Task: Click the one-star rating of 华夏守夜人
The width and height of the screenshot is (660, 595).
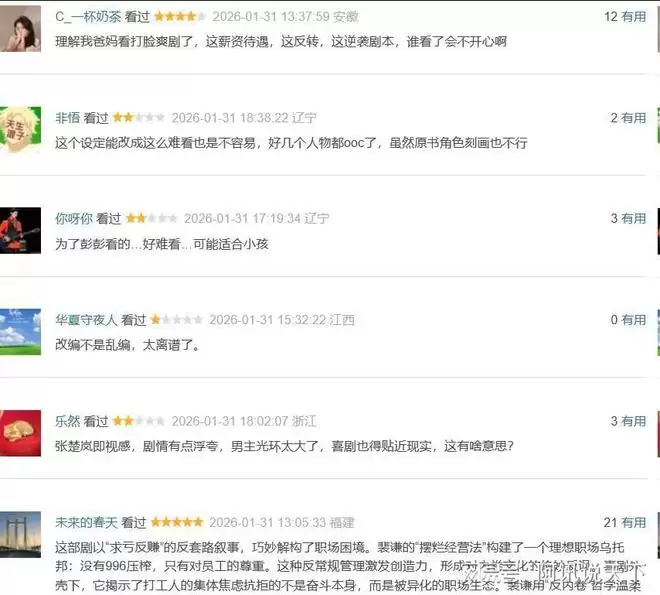Action: click(177, 320)
